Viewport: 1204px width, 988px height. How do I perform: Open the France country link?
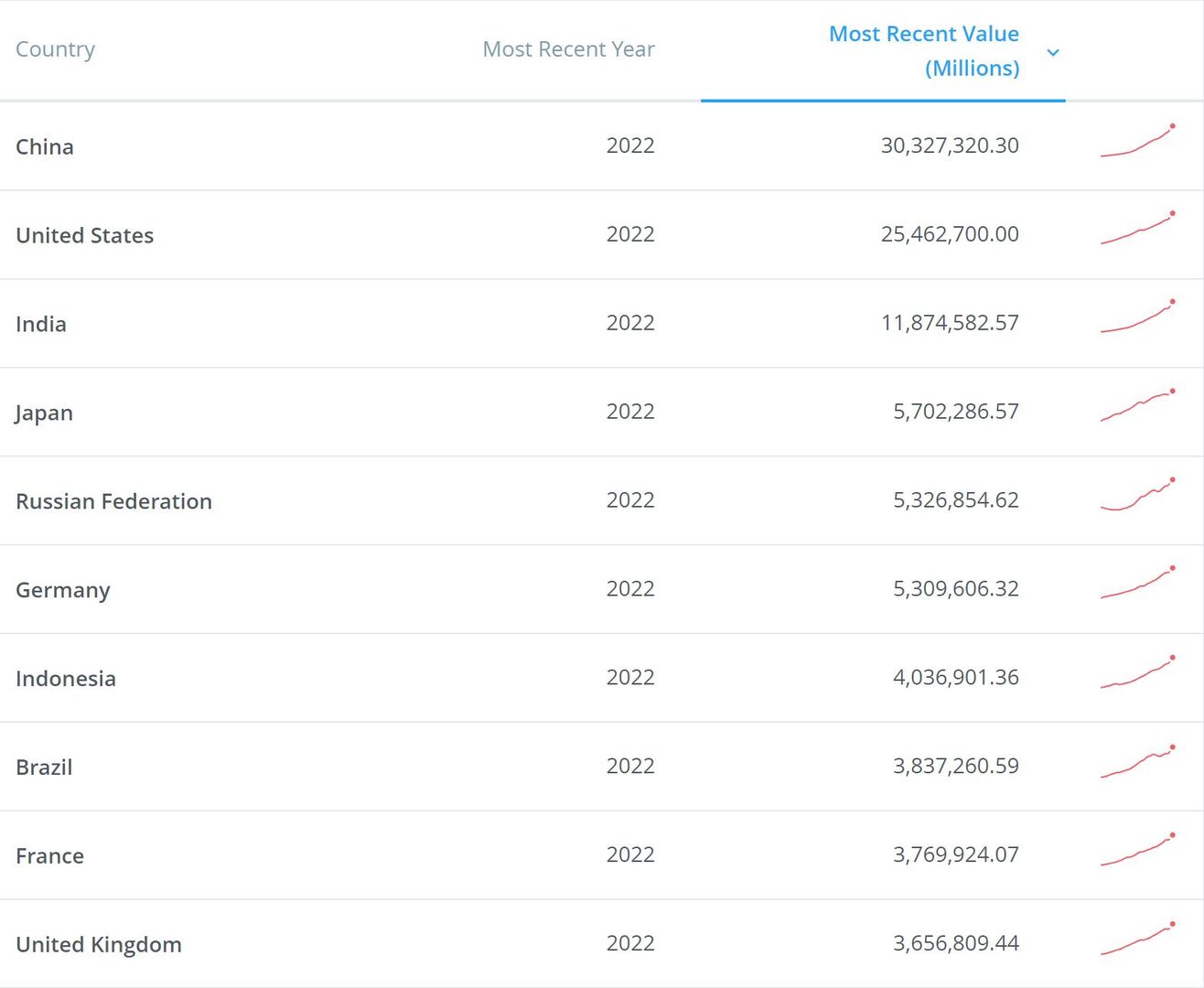50,856
